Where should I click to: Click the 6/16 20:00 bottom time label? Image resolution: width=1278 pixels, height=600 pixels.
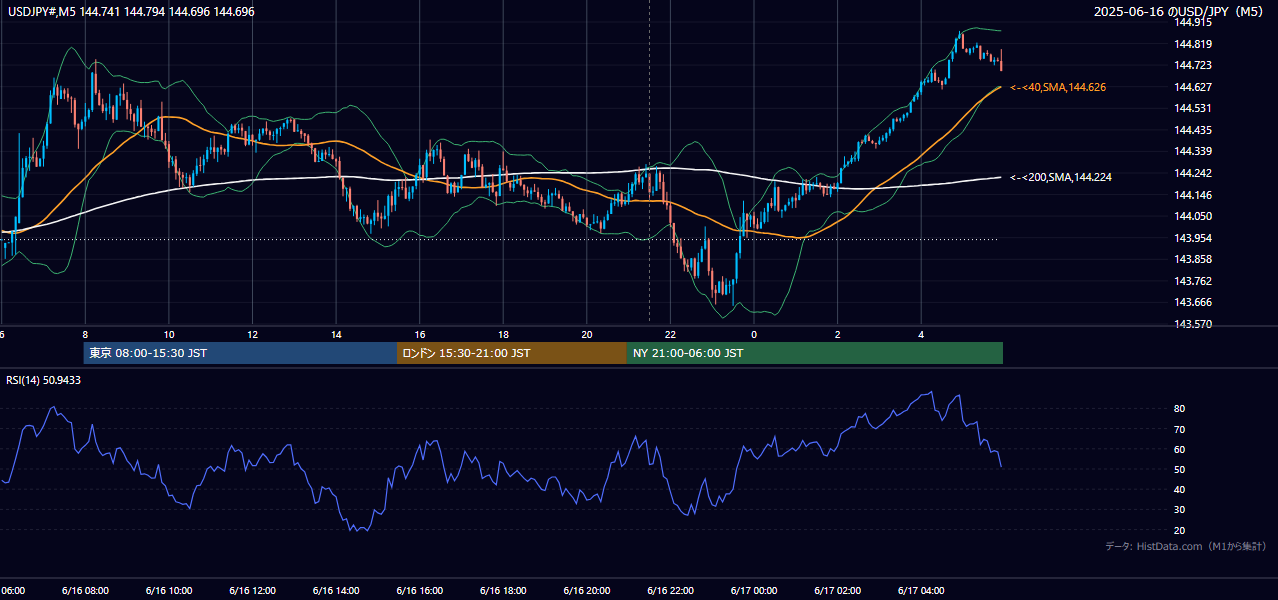click(587, 590)
